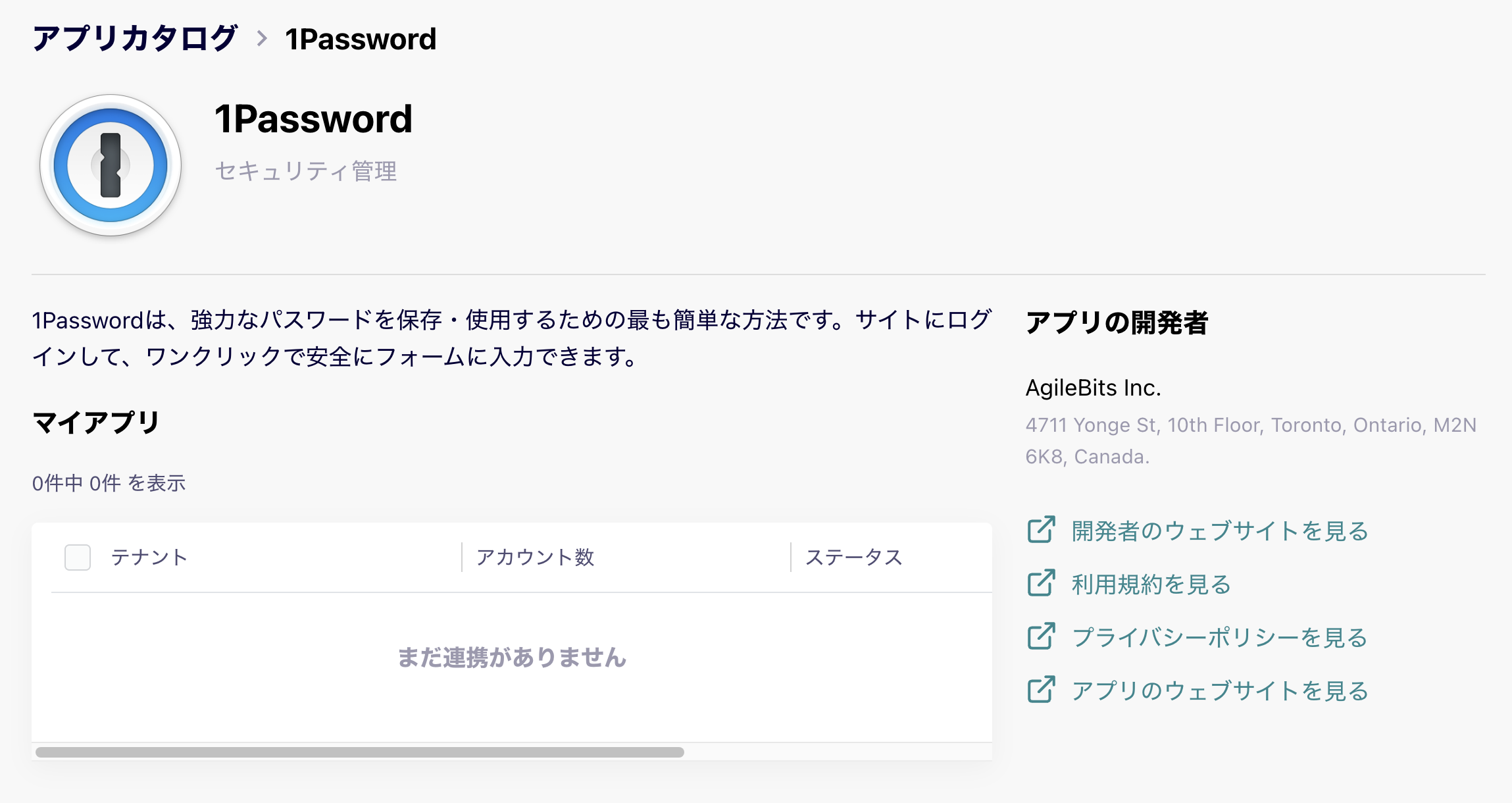Click the マイアプリ section heading

[x=96, y=423]
